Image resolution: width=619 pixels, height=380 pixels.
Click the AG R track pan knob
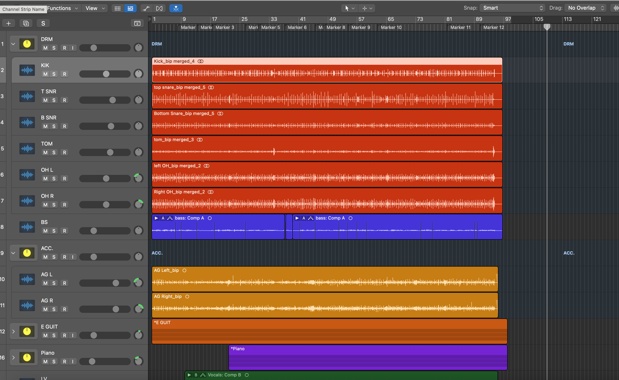tap(139, 309)
